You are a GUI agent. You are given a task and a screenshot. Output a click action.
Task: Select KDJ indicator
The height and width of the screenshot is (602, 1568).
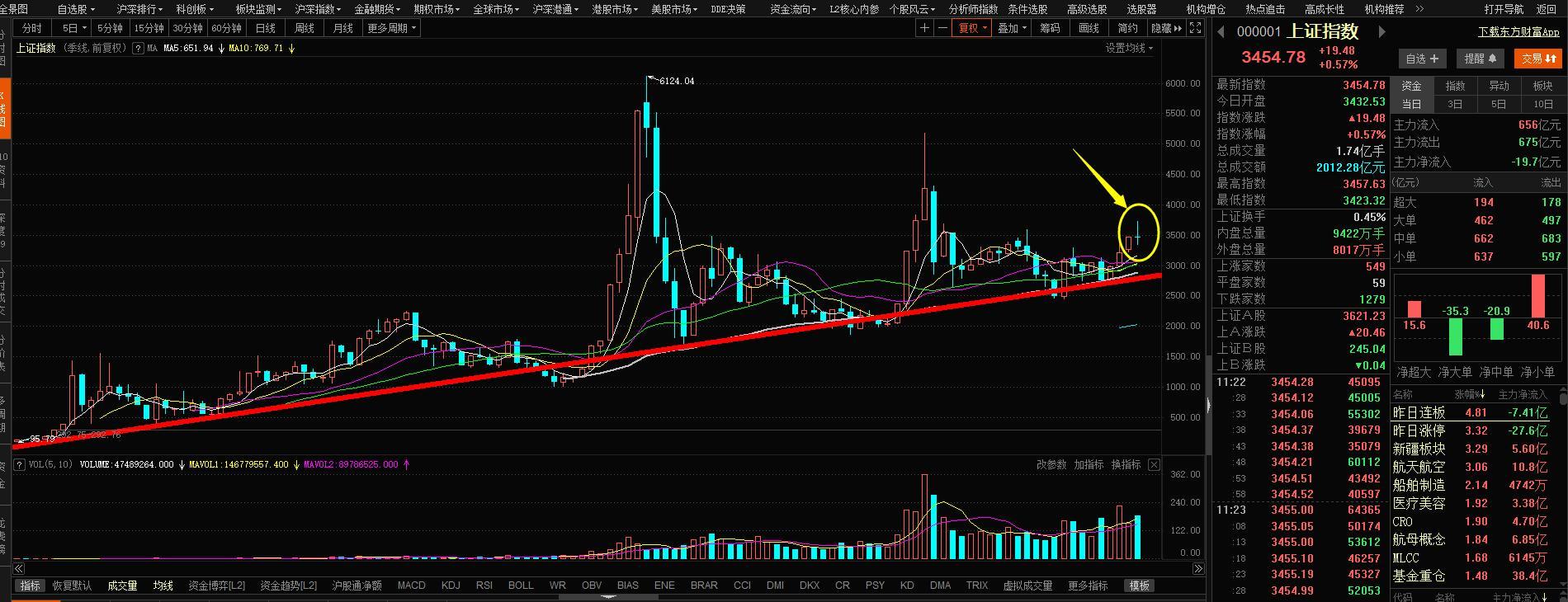pyautogui.click(x=451, y=586)
